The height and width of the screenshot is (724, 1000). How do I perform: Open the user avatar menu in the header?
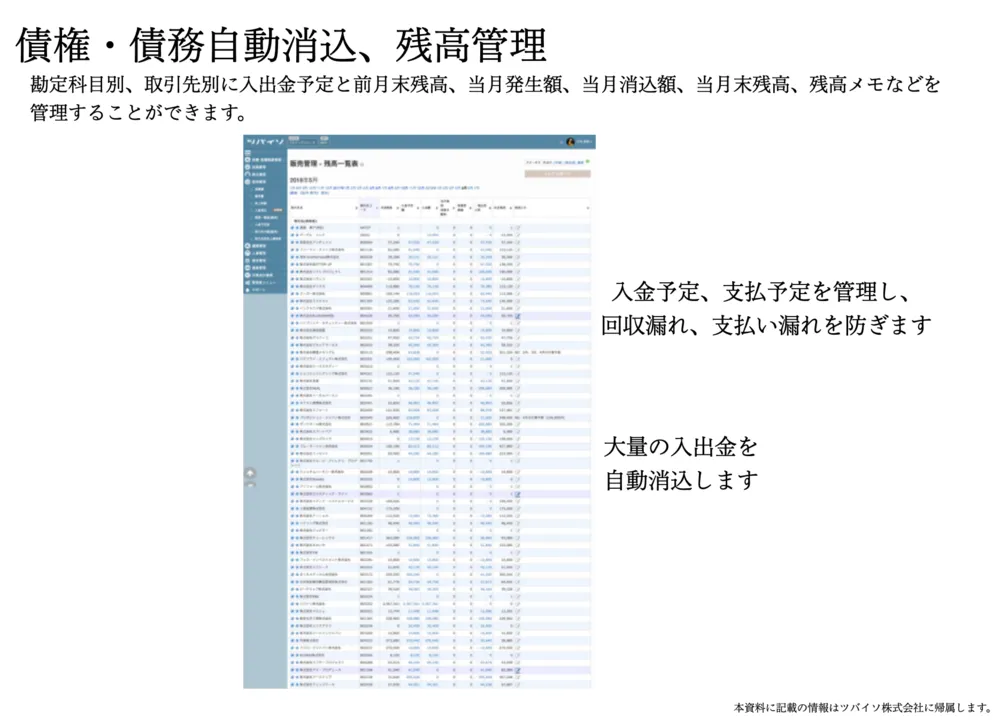(570, 142)
